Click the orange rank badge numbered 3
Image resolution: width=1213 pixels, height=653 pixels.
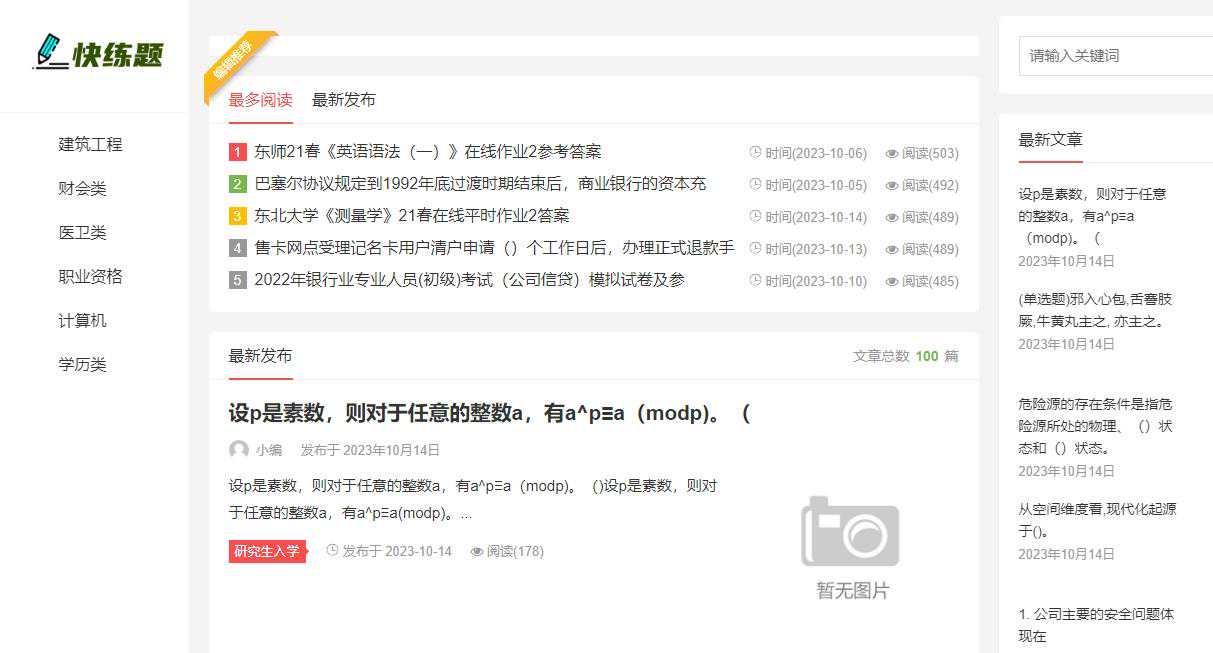pyautogui.click(x=236, y=216)
